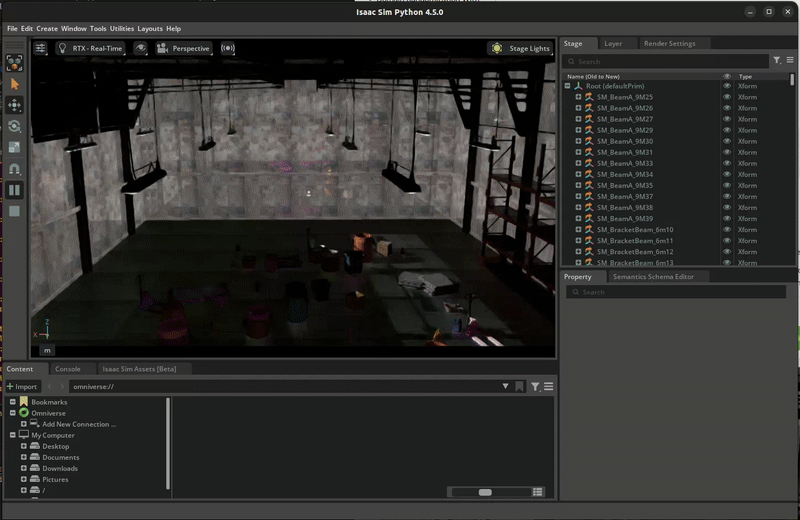Click the Stage Lights button
This screenshot has width=800, height=520.
(520, 48)
